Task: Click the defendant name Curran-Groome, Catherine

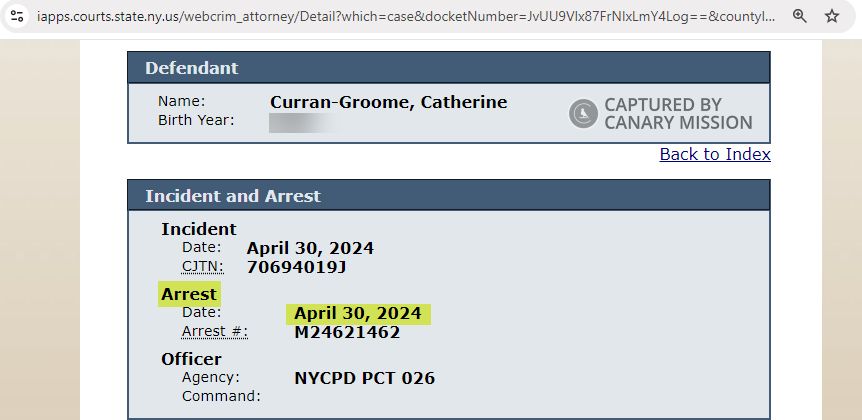Action: [388, 102]
